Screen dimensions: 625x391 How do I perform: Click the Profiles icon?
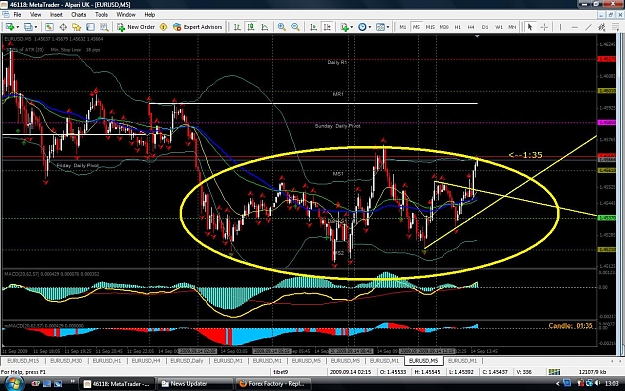(x=28, y=27)
